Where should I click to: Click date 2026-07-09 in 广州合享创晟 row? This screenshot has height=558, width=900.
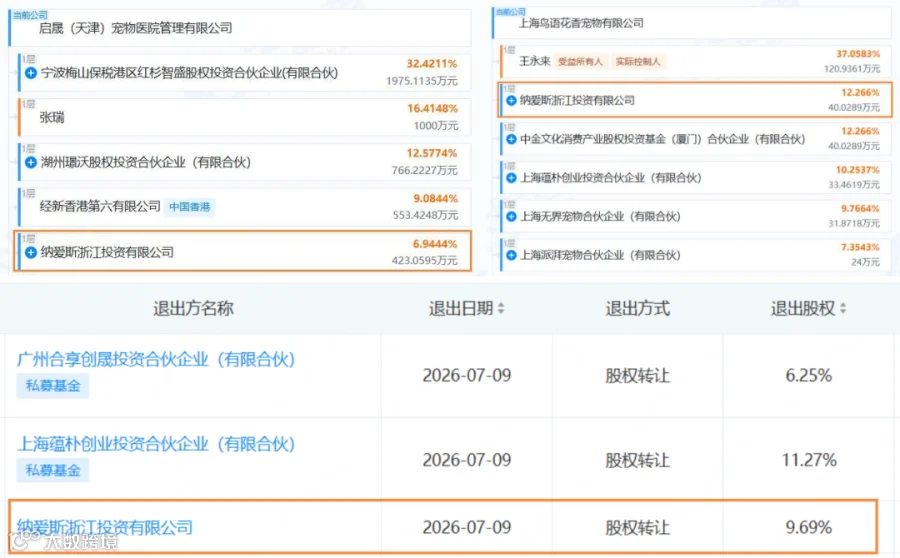pos(467,375)
